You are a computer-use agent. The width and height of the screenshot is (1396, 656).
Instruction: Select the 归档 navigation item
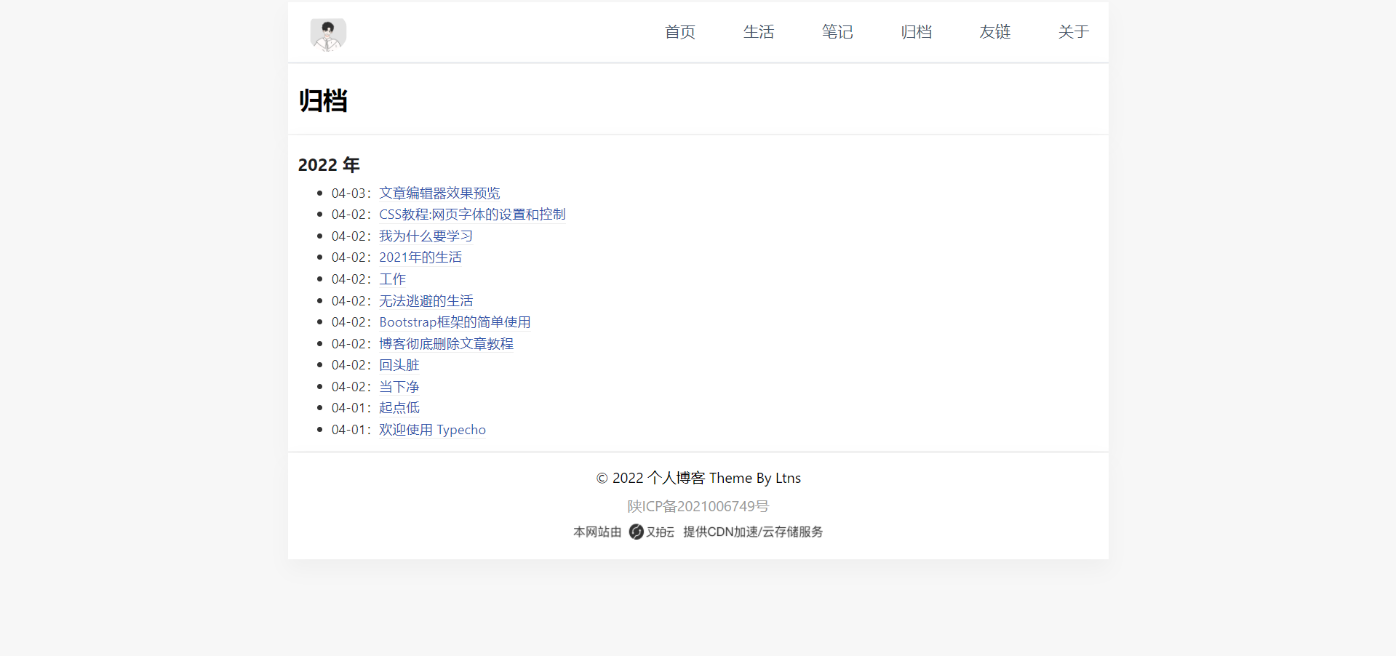[x=916, y=32]
